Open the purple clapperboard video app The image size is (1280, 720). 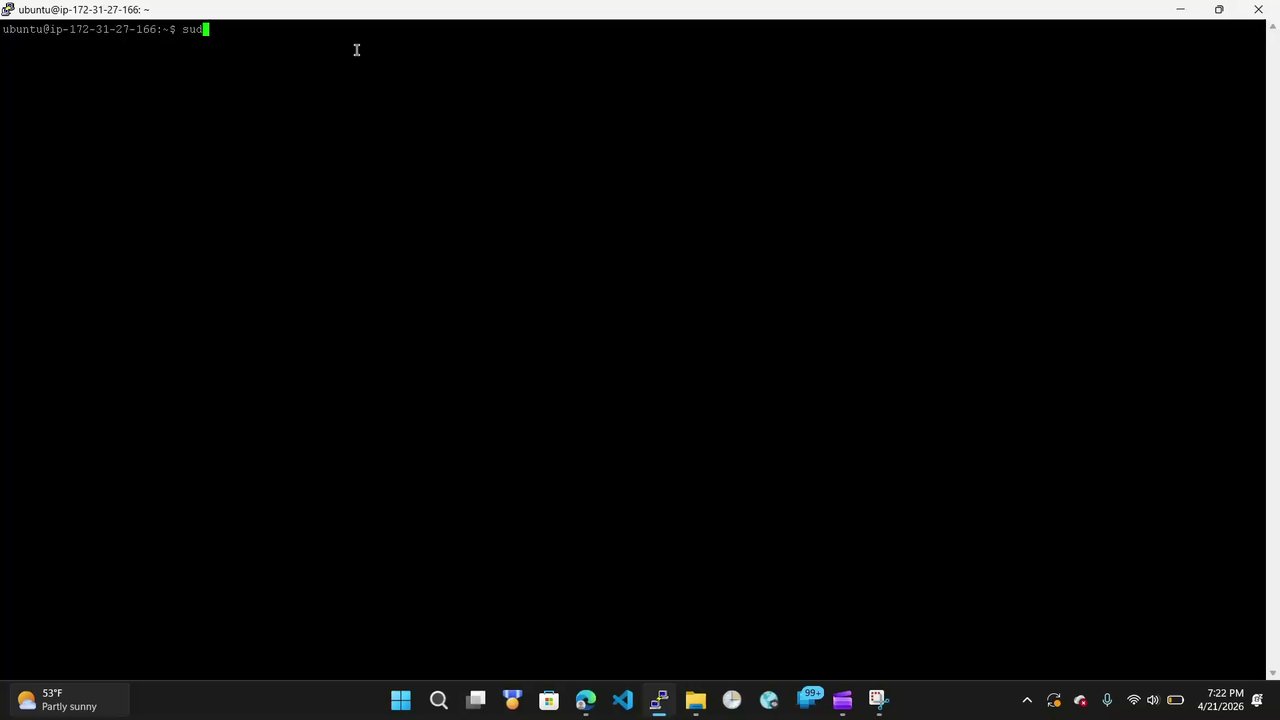pos(842,700)
